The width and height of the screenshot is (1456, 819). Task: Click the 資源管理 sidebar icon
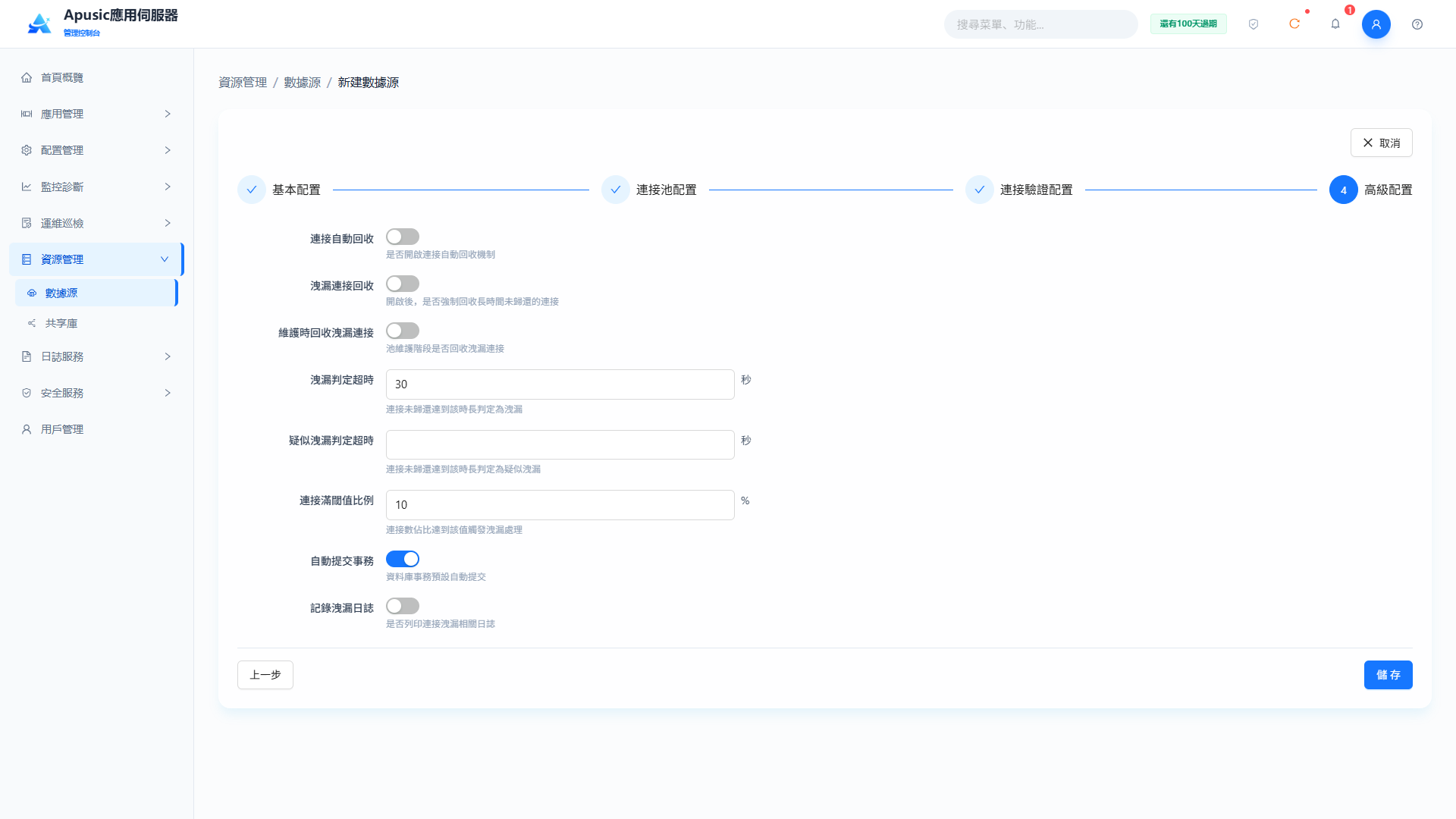(x=27, y=259)
